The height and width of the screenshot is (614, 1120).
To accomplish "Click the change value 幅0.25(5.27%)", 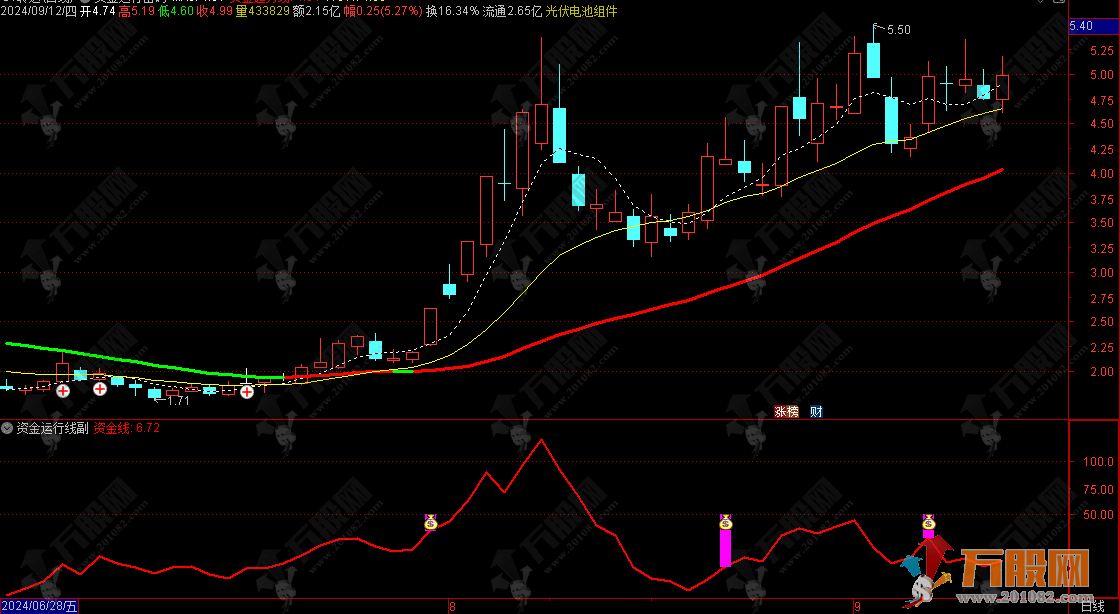I will [383, 11].
